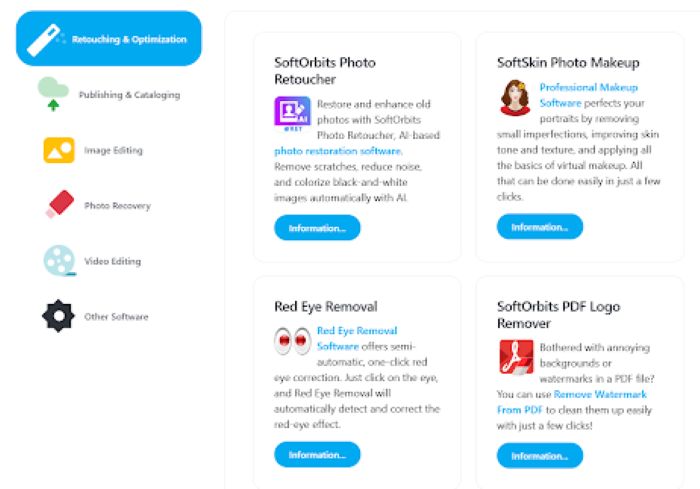Click the gear Other Software icon
This screenshot has height=489, width=700.
click(58, 316)
